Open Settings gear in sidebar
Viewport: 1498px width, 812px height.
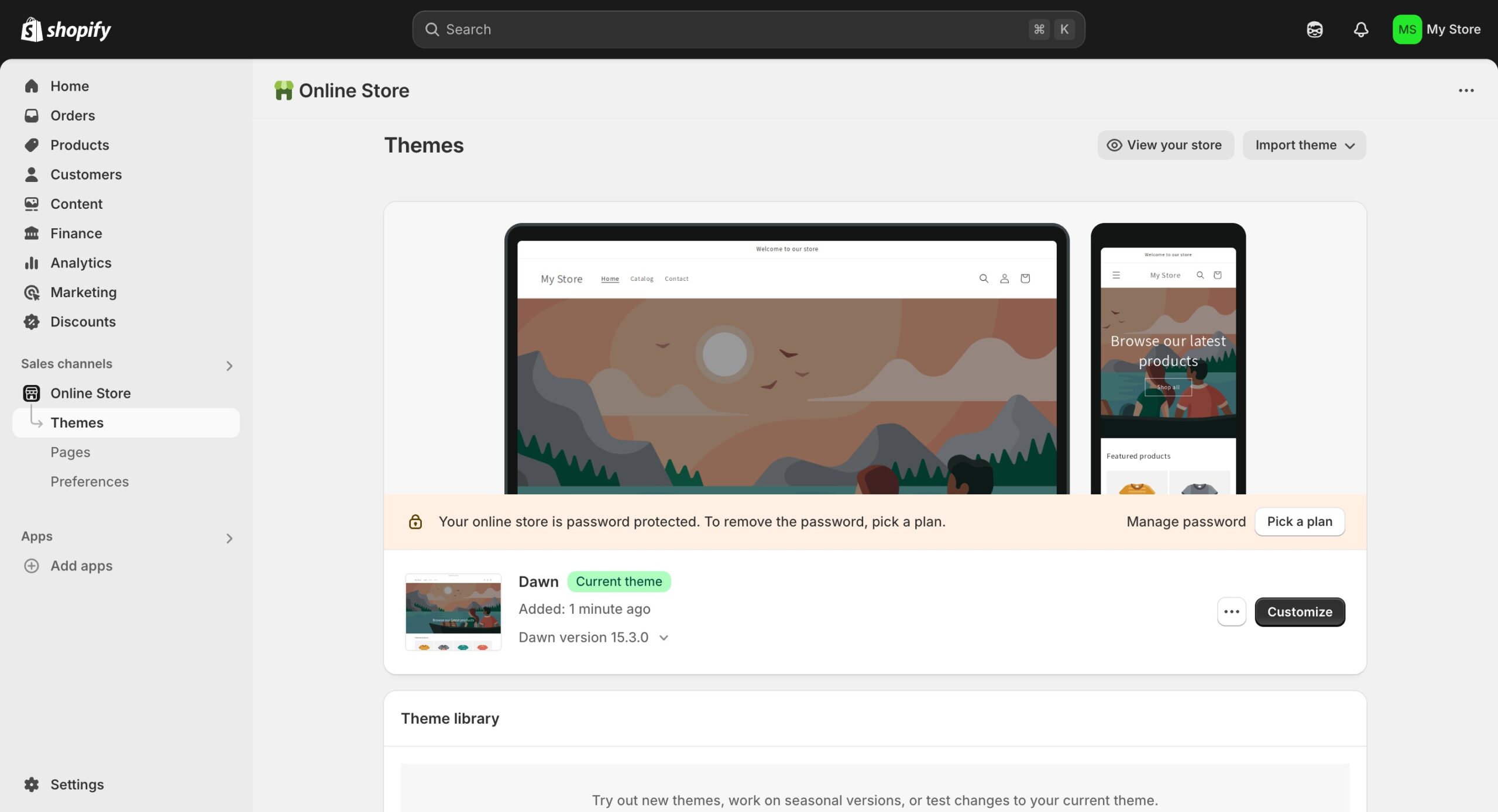pos(32,784)
